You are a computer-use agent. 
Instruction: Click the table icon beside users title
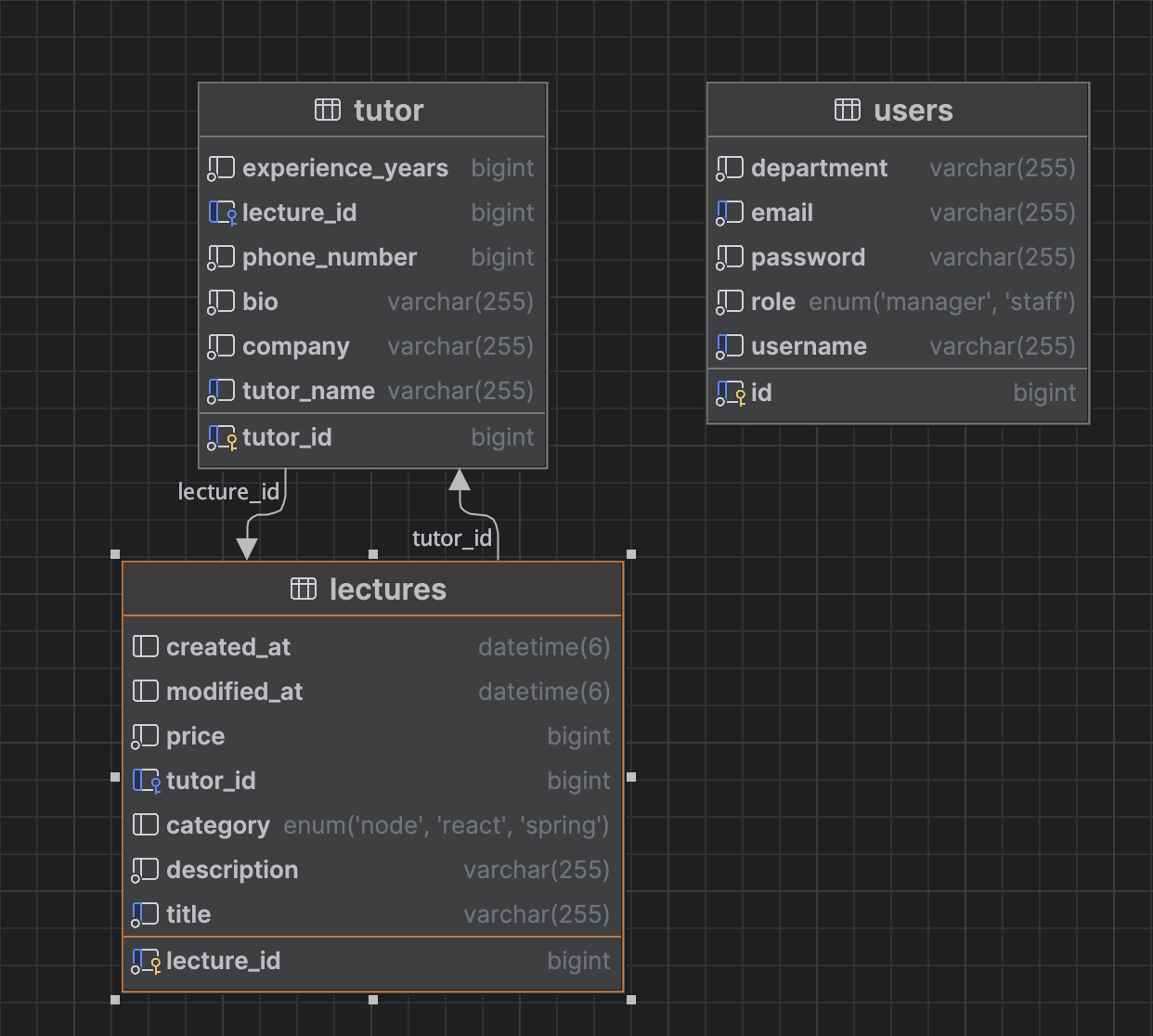pos(848,110)
